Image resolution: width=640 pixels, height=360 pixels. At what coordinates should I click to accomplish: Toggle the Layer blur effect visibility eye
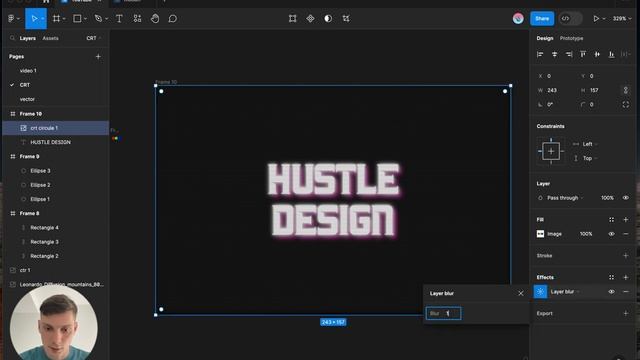[611, 291]
